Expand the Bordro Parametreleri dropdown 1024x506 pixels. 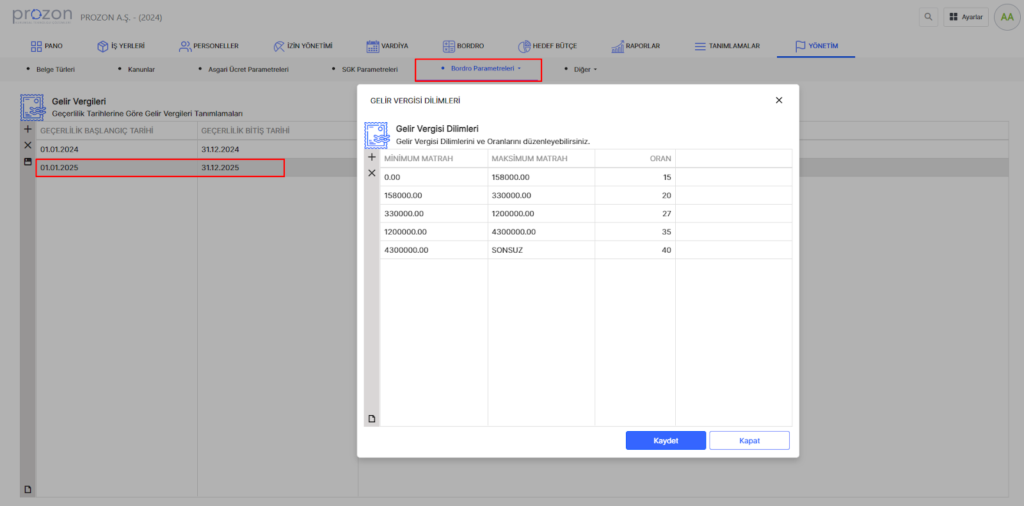coord(480,69)
